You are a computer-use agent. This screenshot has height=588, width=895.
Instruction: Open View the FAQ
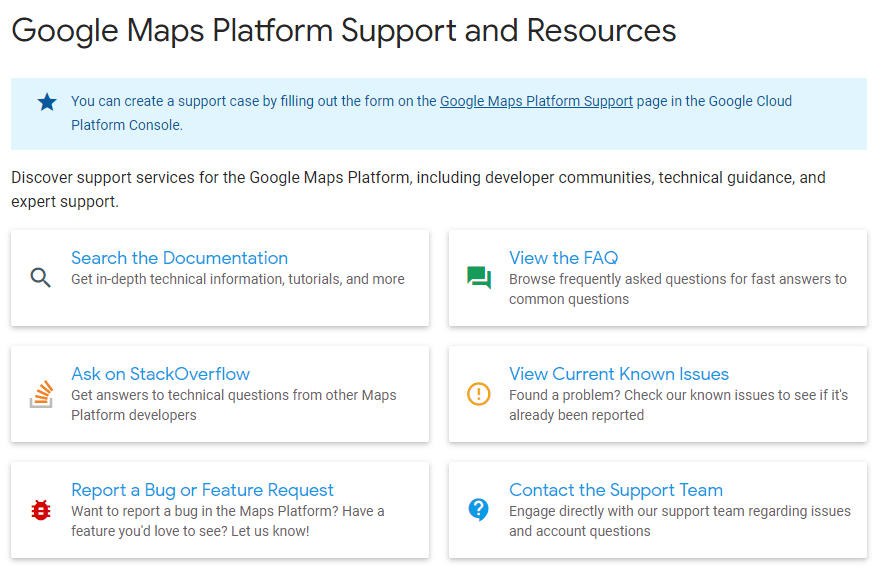(563, 258)
